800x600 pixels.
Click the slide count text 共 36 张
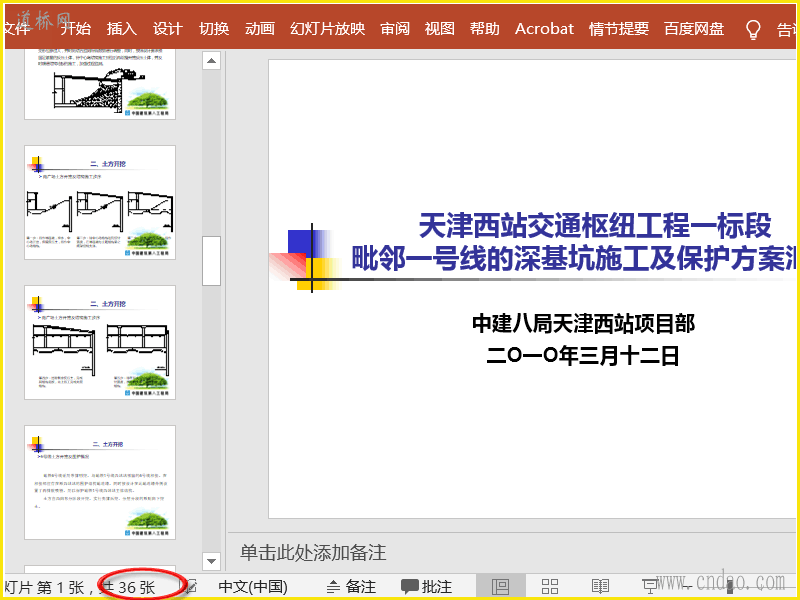129,587
